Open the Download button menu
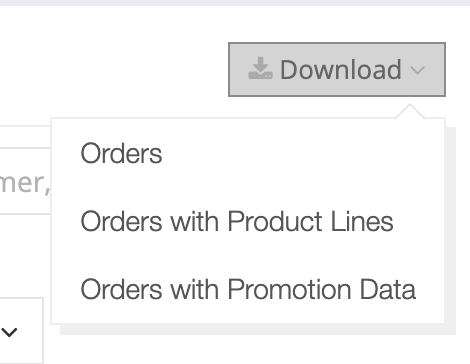 click(337, 69)
